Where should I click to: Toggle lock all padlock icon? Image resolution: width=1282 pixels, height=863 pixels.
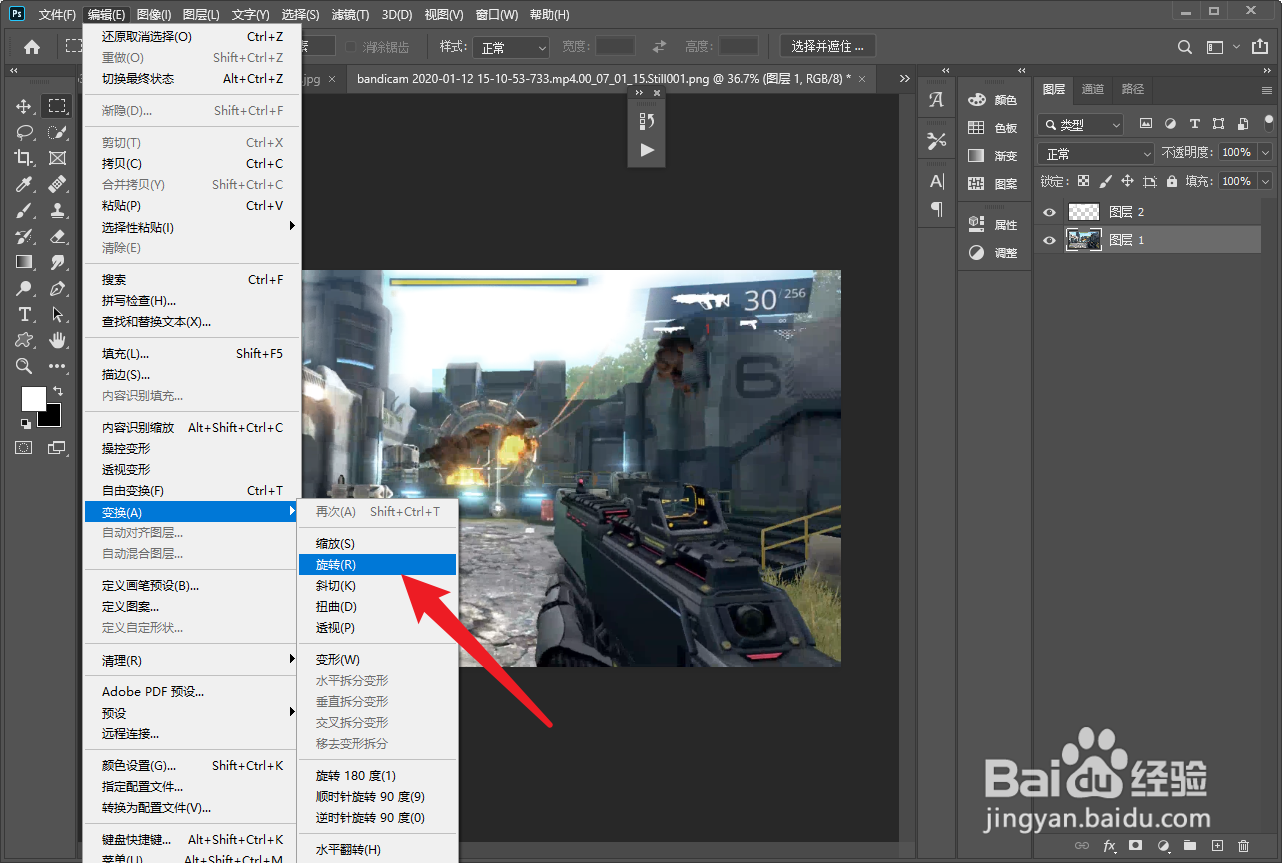click(x=1172, y=182)
